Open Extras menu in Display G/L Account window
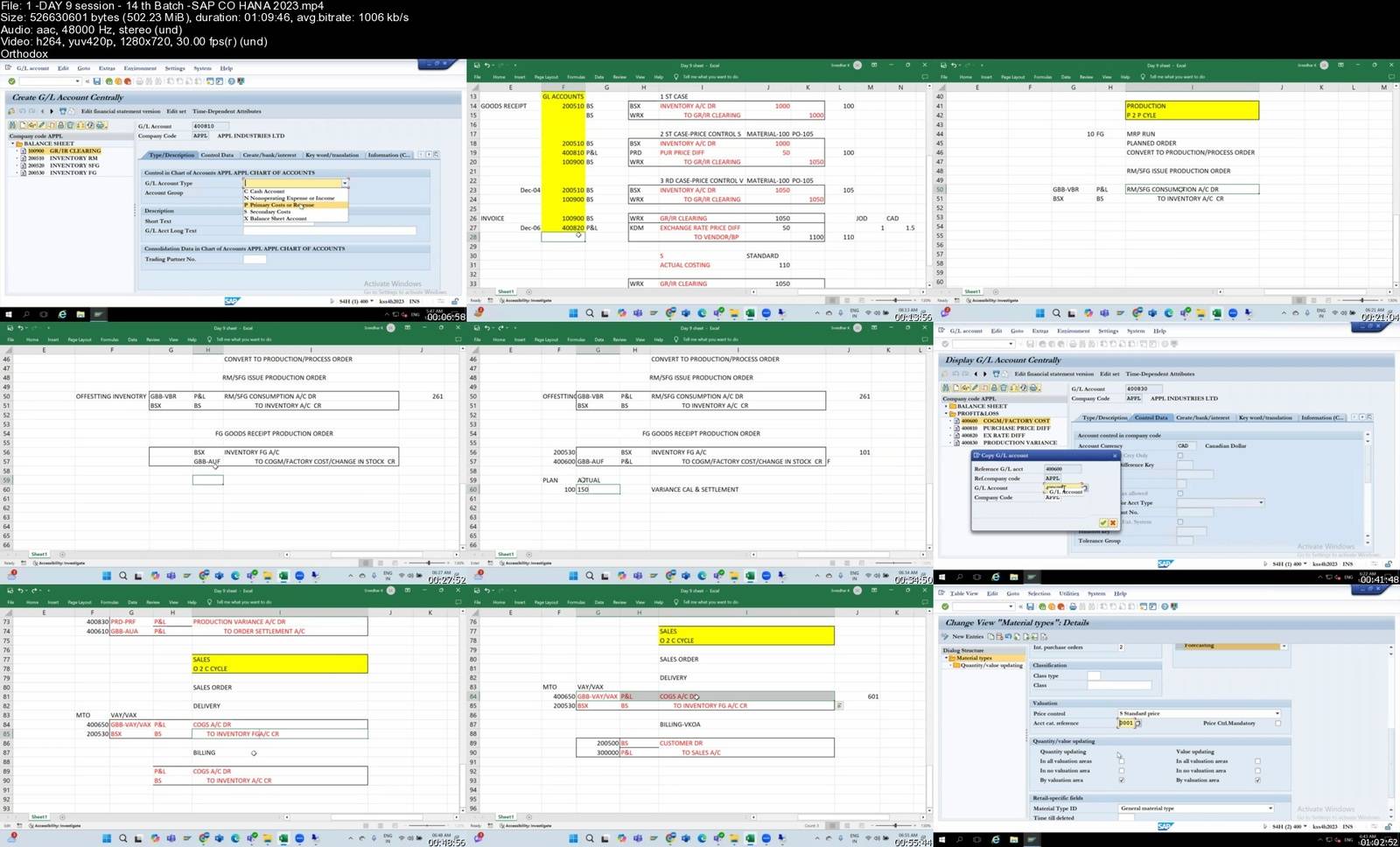1400x847 pixels. [x=1040, y=331]
